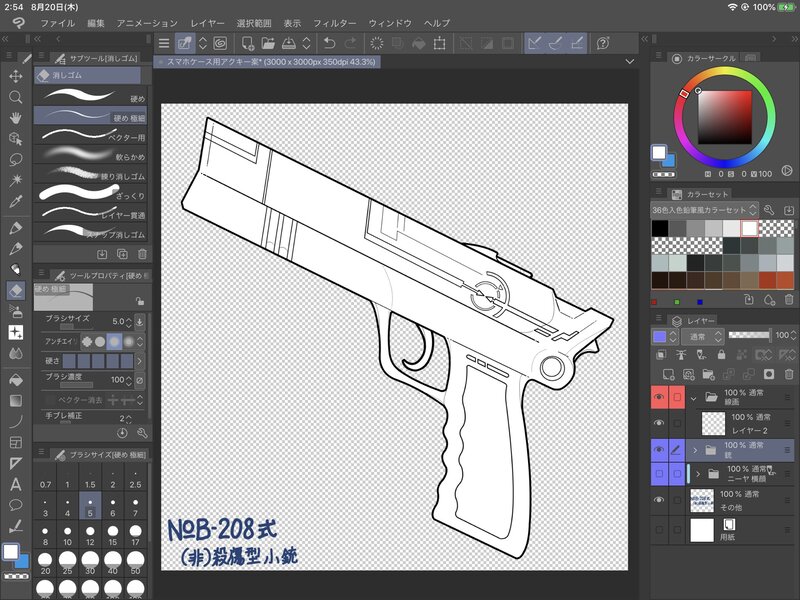Click the Redo arrow
Viewport: 800px width, 600px height.
coord(351,43)
